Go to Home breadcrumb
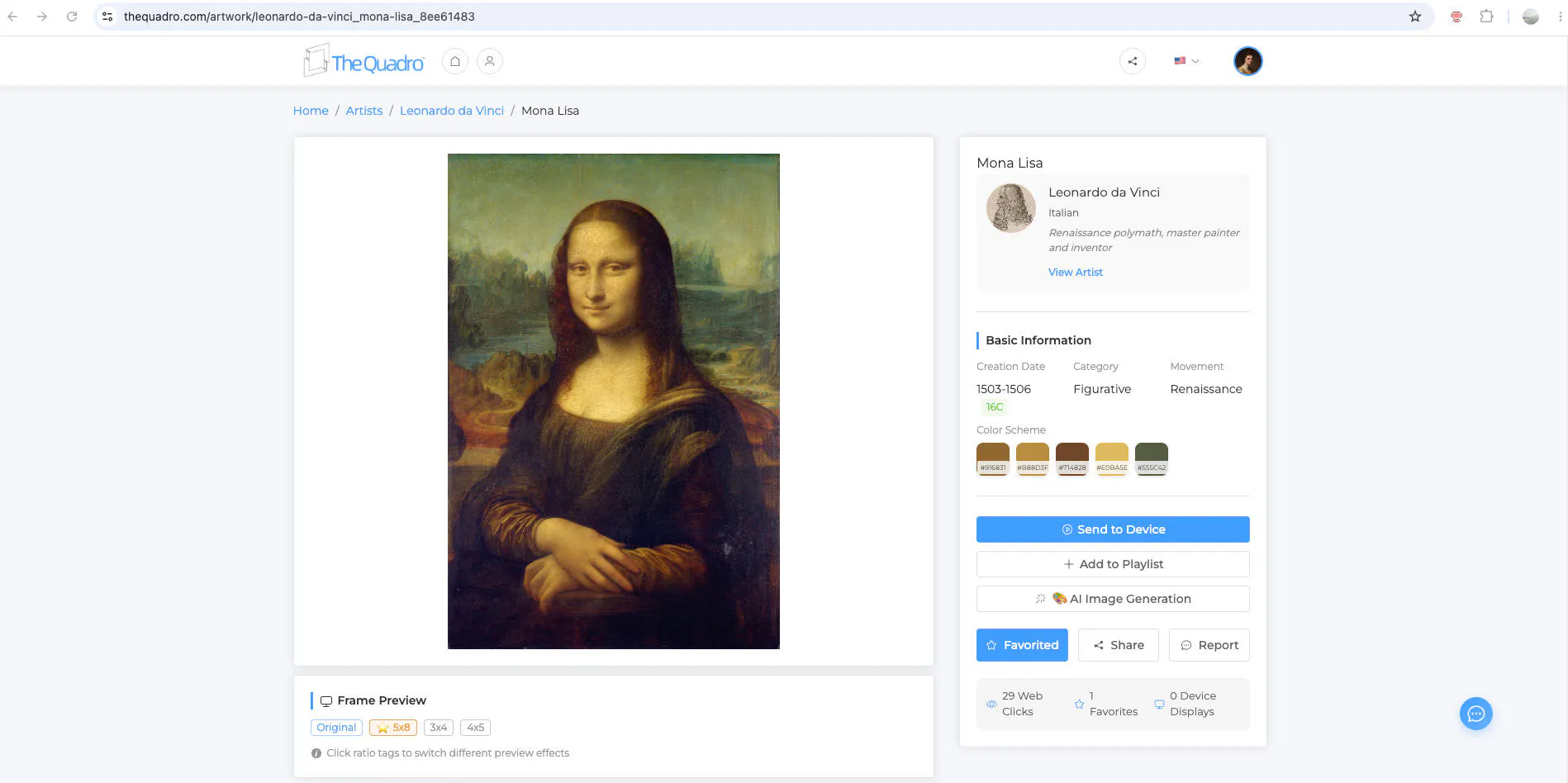Image resolution: width=1568 pixels, height=783 pixels. tap(311, 111)
